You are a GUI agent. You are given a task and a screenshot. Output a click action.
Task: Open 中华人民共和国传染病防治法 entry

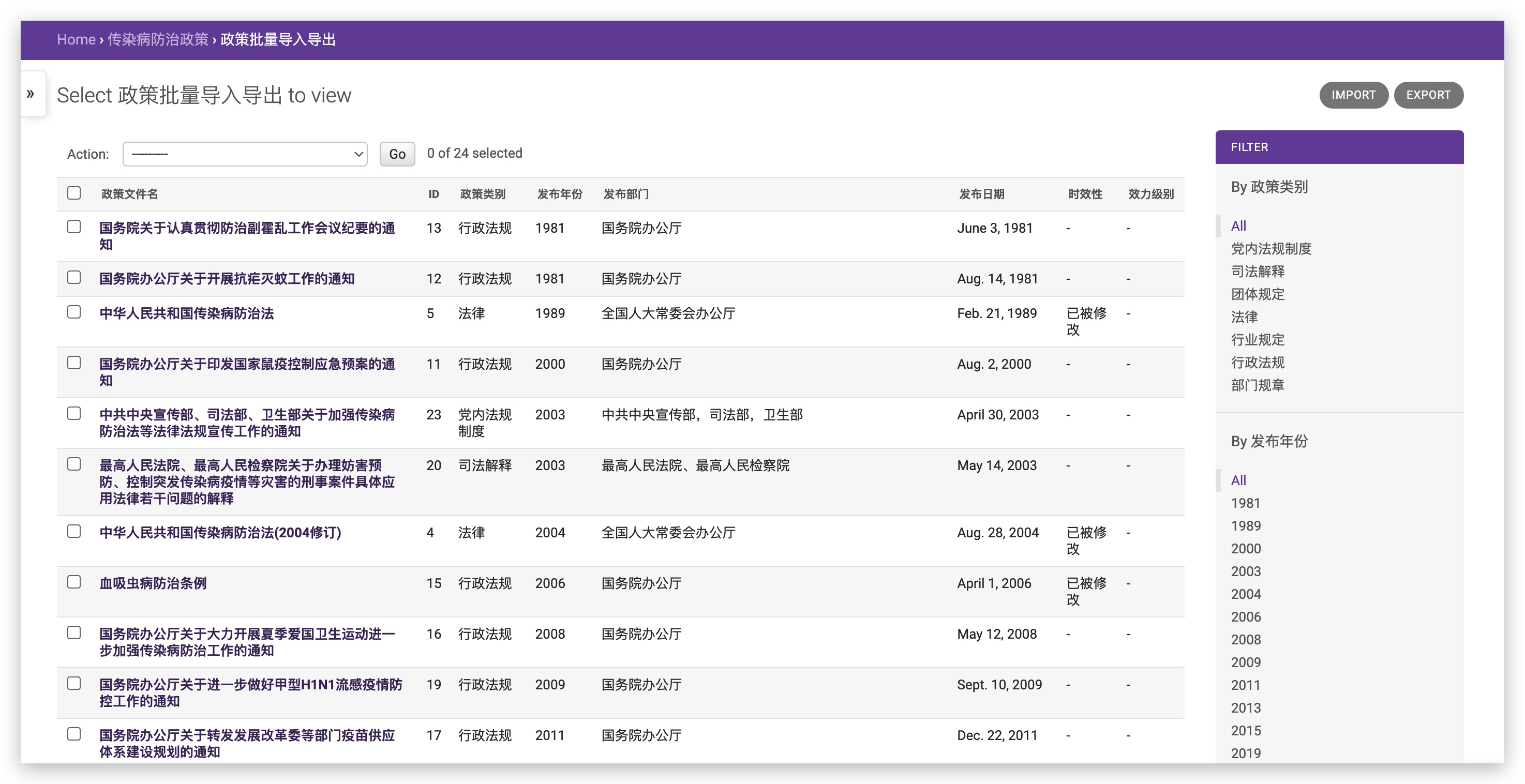pos(186,313)
